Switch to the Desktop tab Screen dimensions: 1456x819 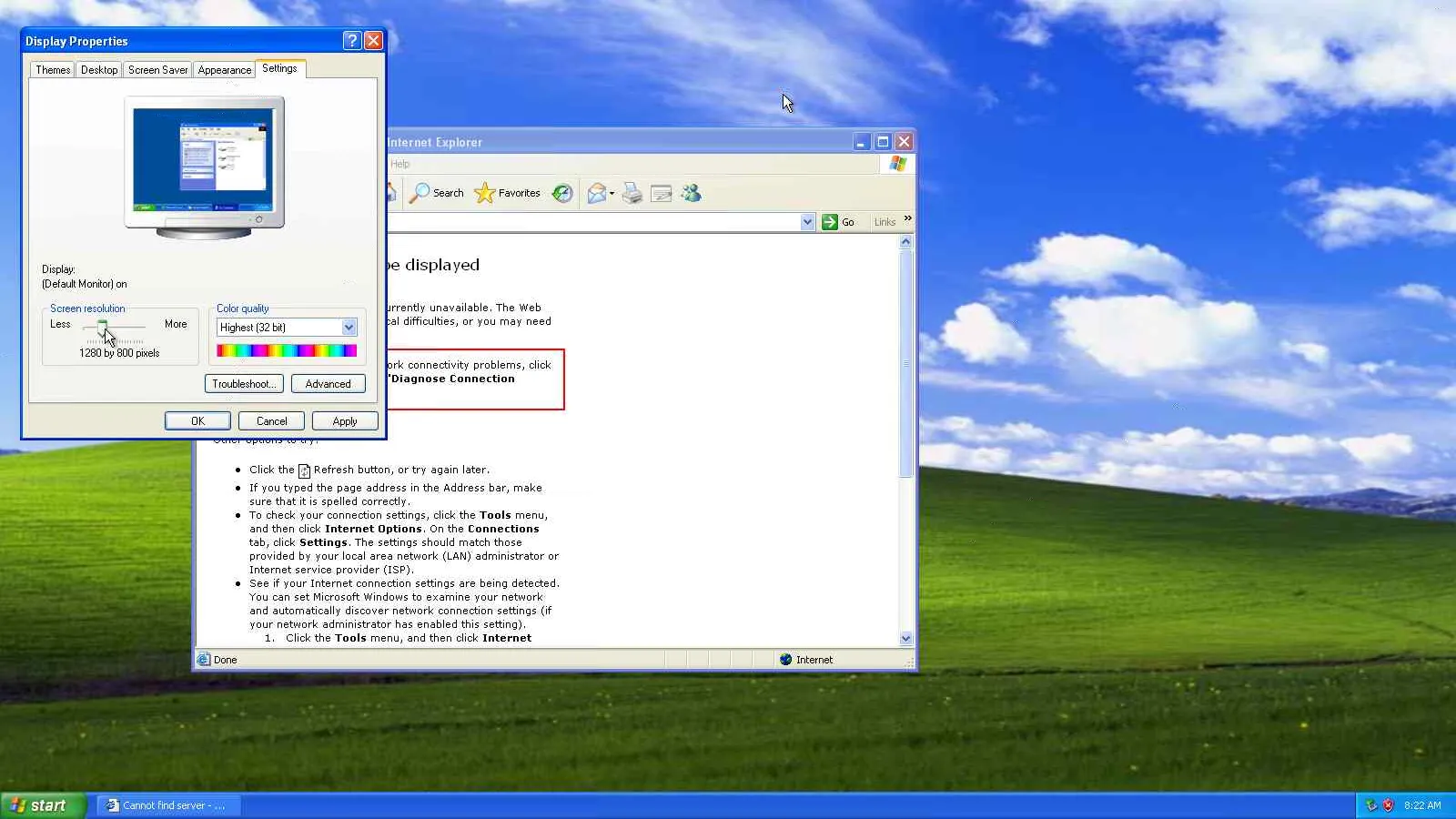99,70
